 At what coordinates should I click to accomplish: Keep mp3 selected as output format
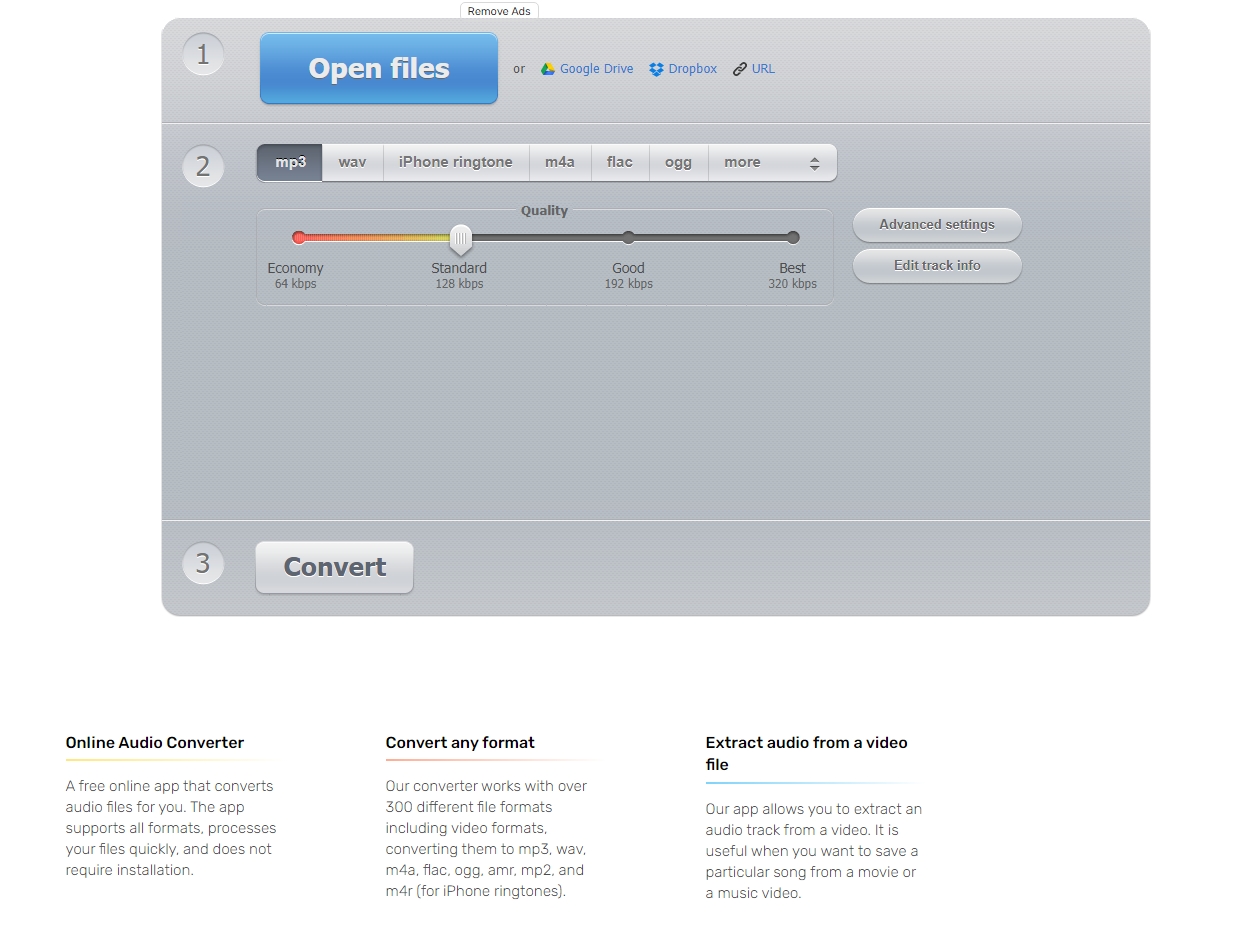(x=289, y=162)
